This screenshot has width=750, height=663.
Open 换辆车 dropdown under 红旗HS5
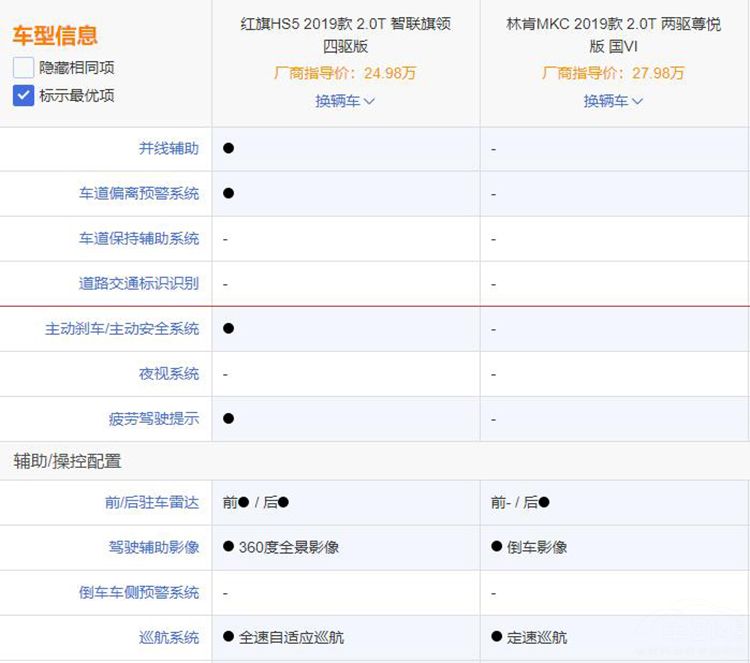pos(345,101)
